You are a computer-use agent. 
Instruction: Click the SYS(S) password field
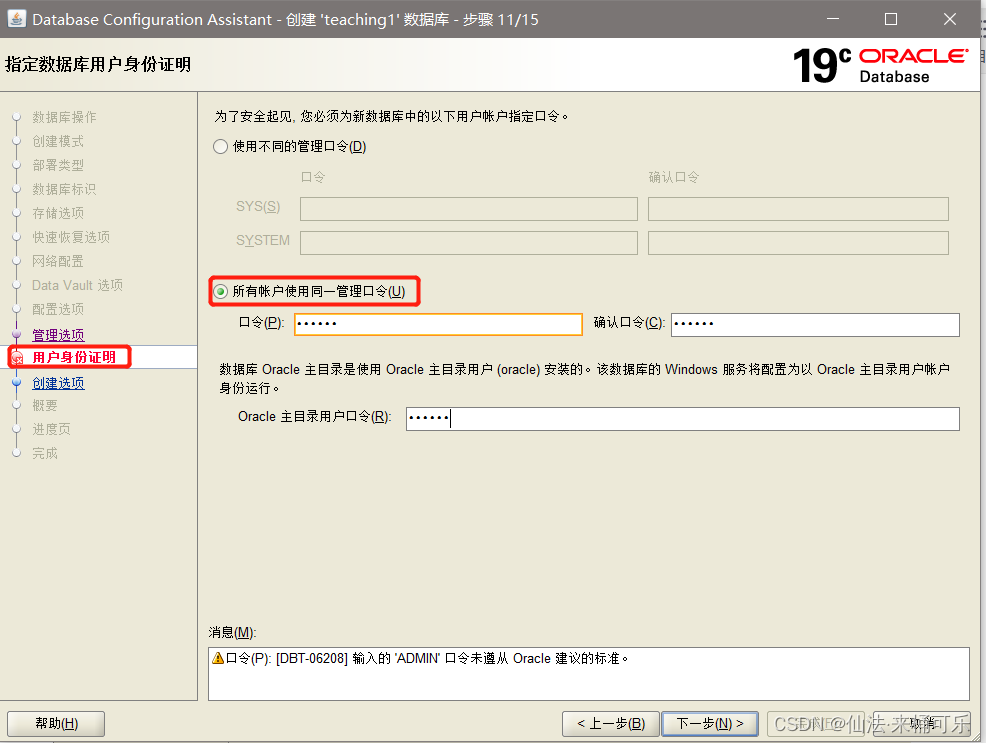tap(468, 209)
